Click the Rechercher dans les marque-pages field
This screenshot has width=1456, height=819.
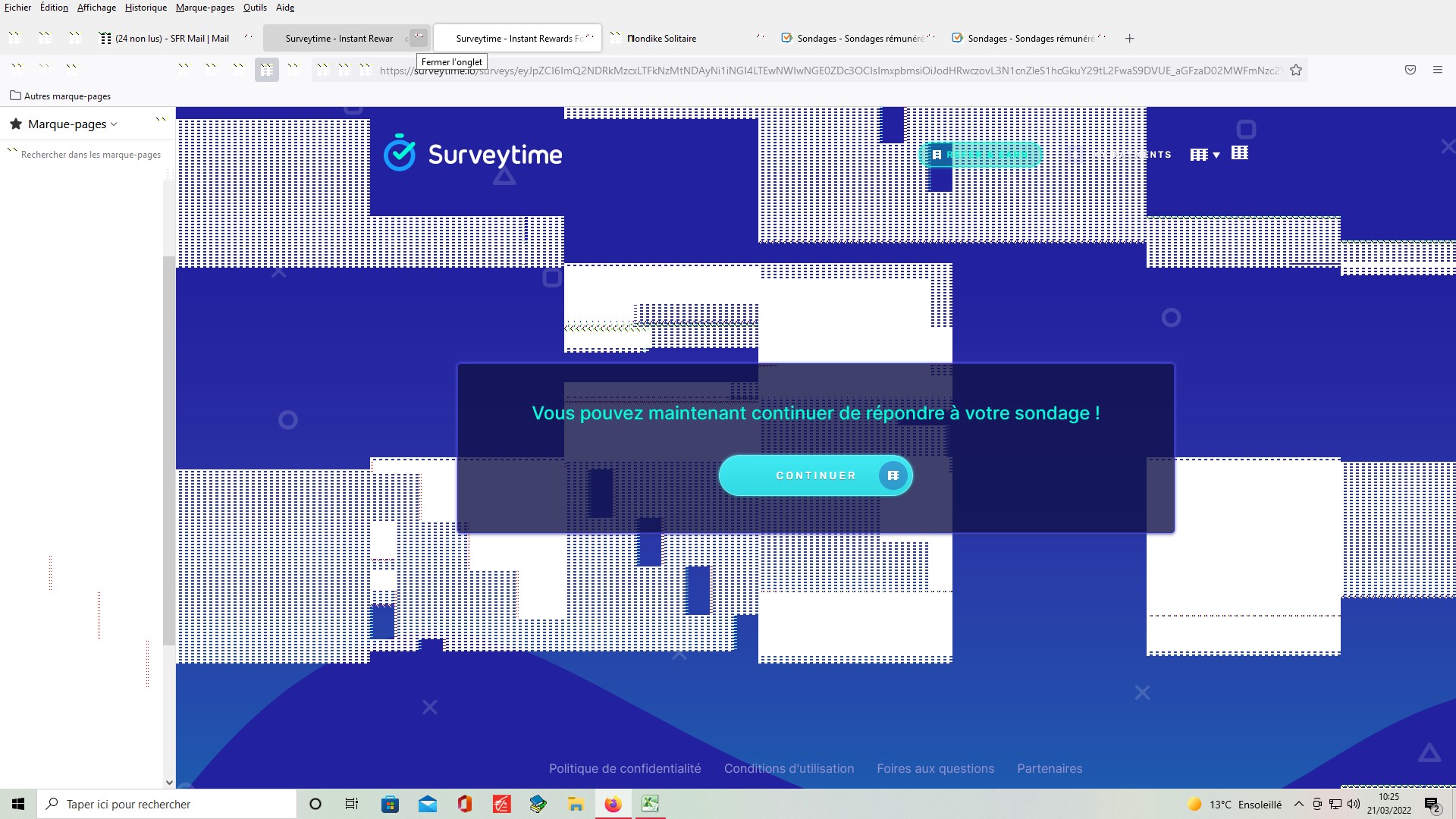click(87, 155)
